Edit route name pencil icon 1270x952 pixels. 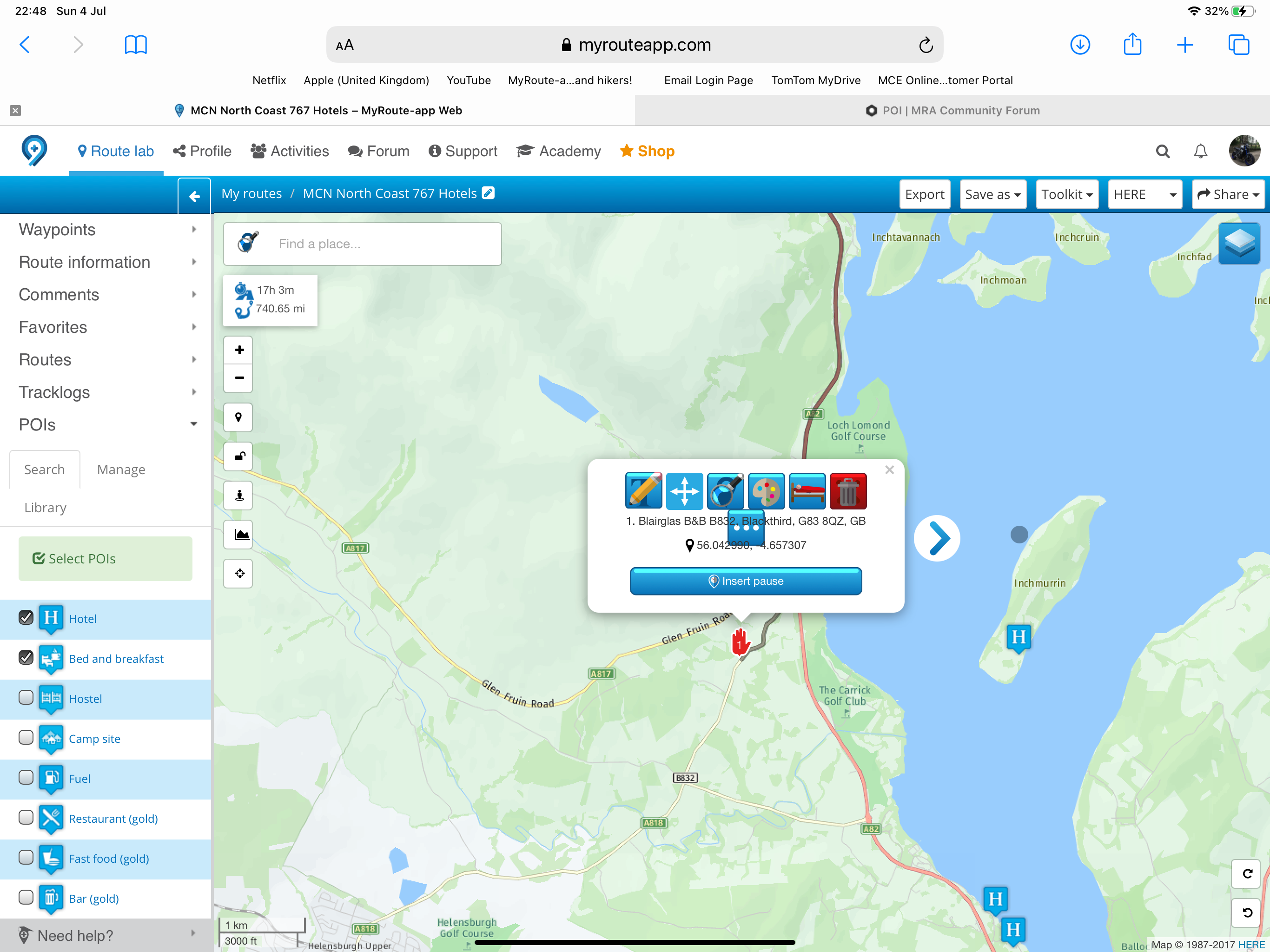click(488, 193)
